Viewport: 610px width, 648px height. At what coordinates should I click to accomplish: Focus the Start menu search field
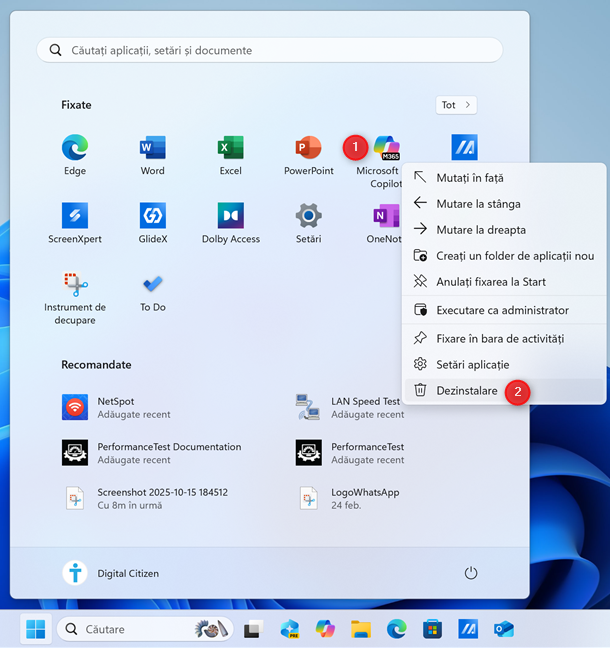[x=270, y=50]
